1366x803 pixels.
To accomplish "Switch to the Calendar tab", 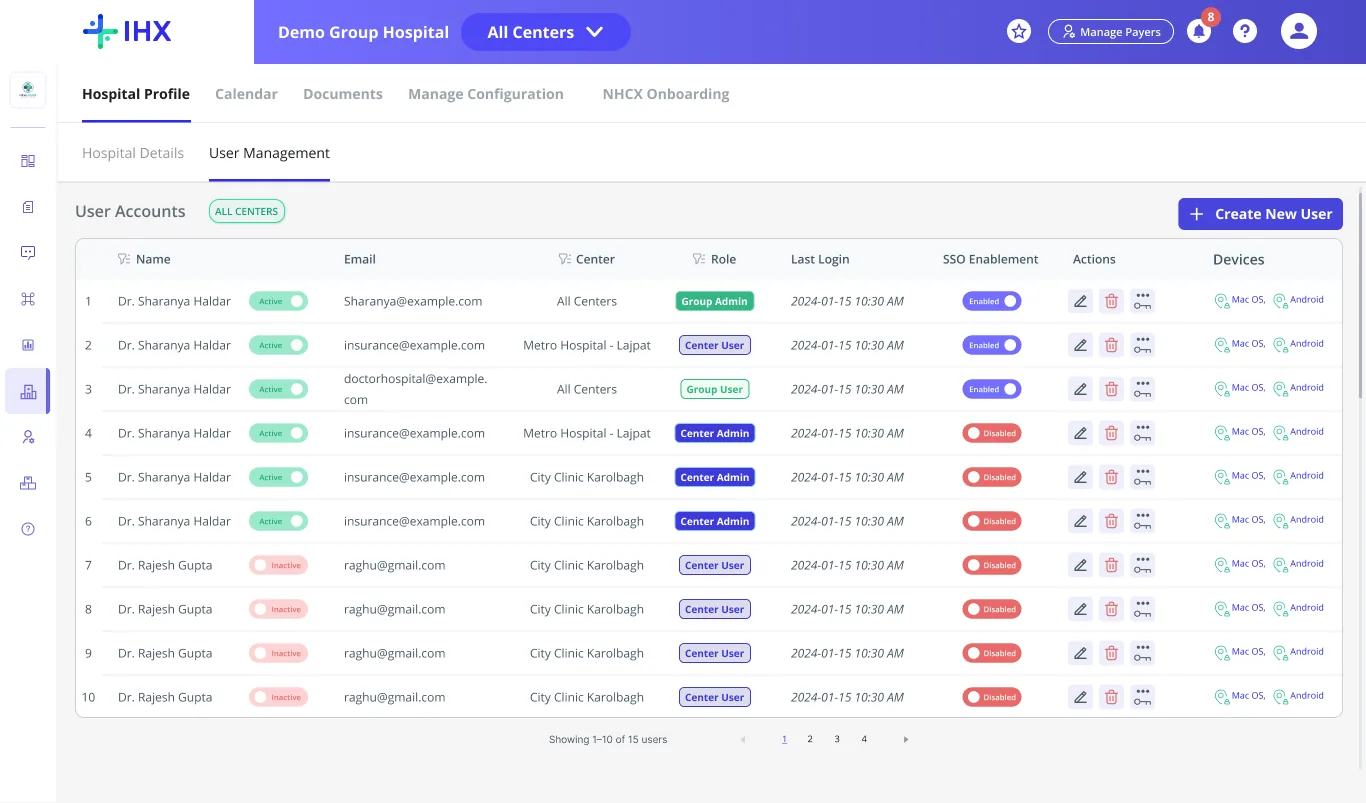I will point(246,94).
